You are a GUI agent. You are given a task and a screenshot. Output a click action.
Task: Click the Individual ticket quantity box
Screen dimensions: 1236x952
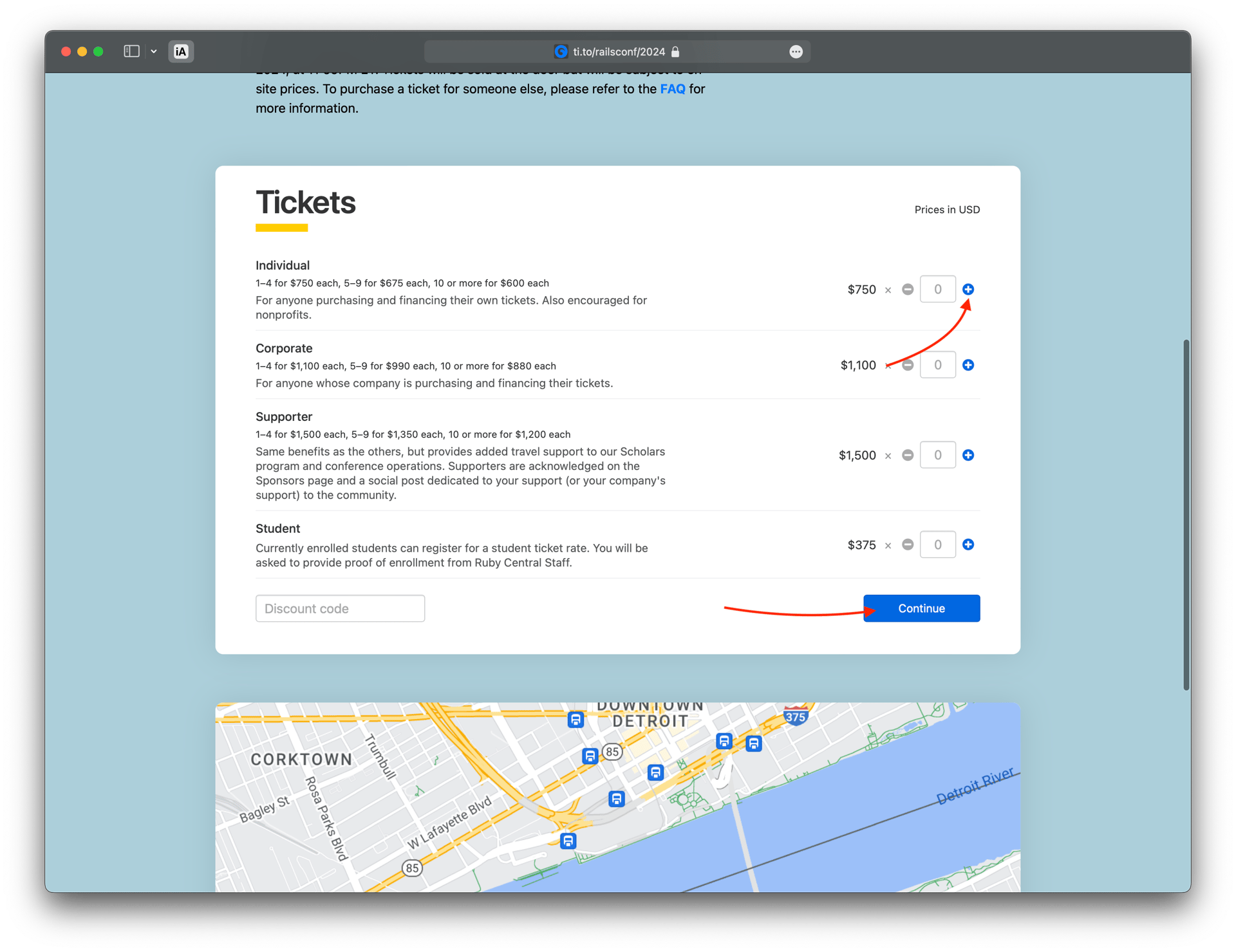[x=937, y=289]
